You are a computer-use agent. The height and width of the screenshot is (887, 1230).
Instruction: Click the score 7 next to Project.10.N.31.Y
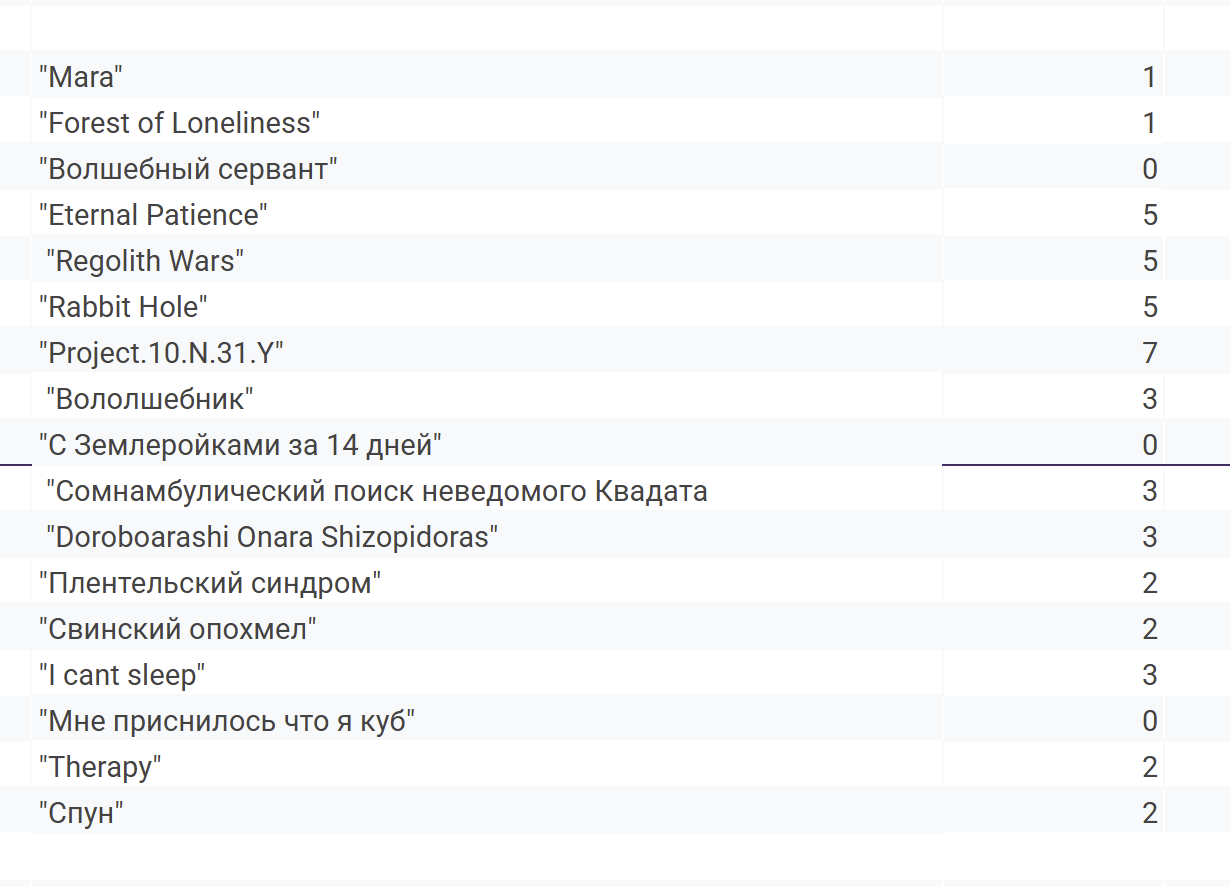(x=1054, y=352)
